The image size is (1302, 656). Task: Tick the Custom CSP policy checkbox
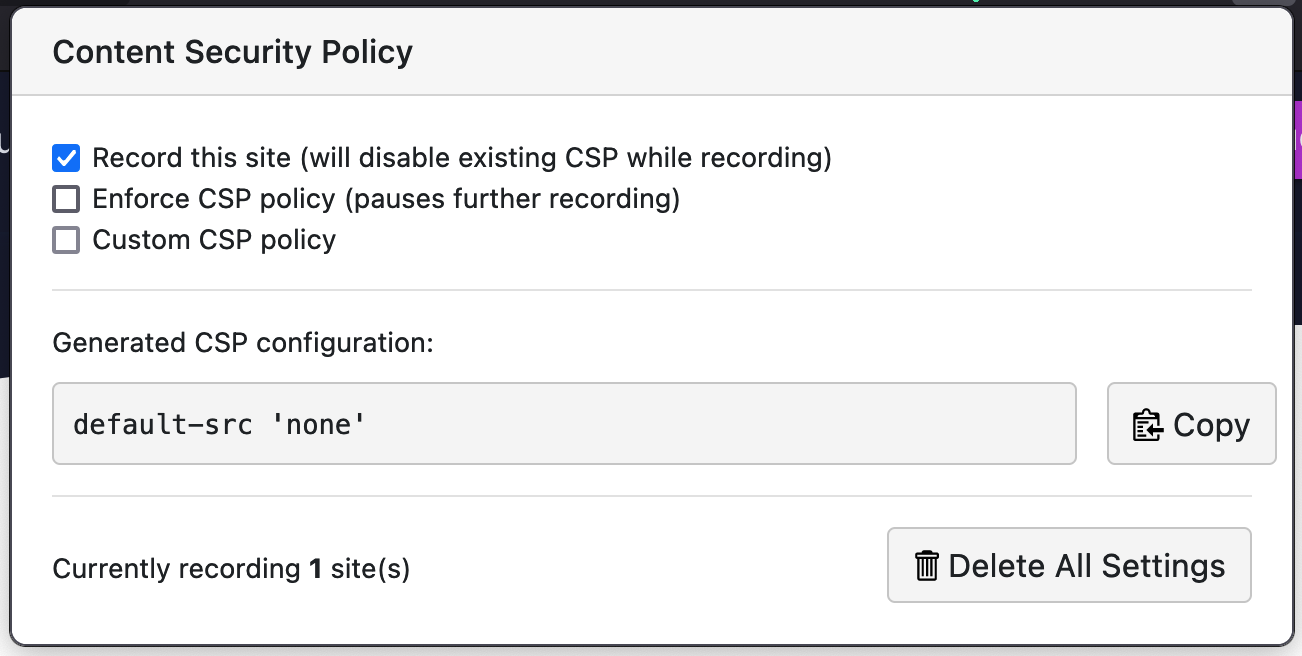pyautogui.click(x=66, y=240)
